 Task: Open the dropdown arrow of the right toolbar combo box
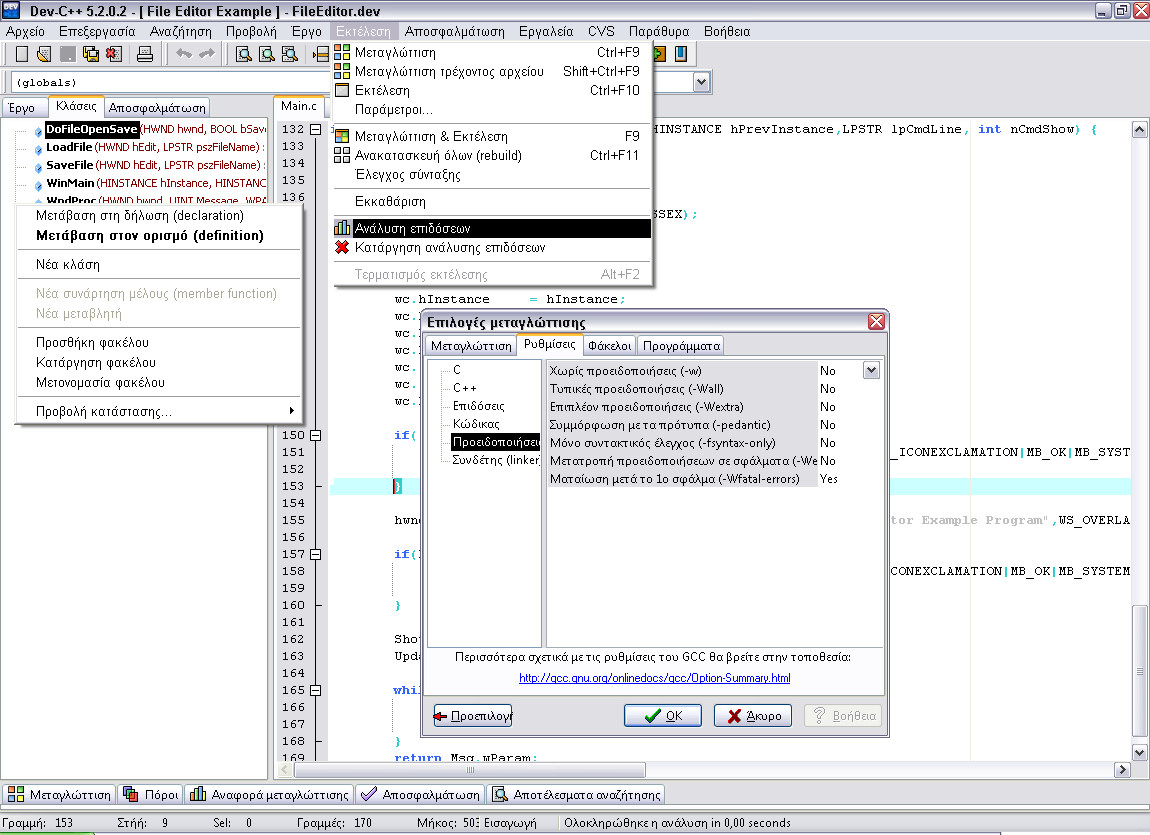coord(702,82)
